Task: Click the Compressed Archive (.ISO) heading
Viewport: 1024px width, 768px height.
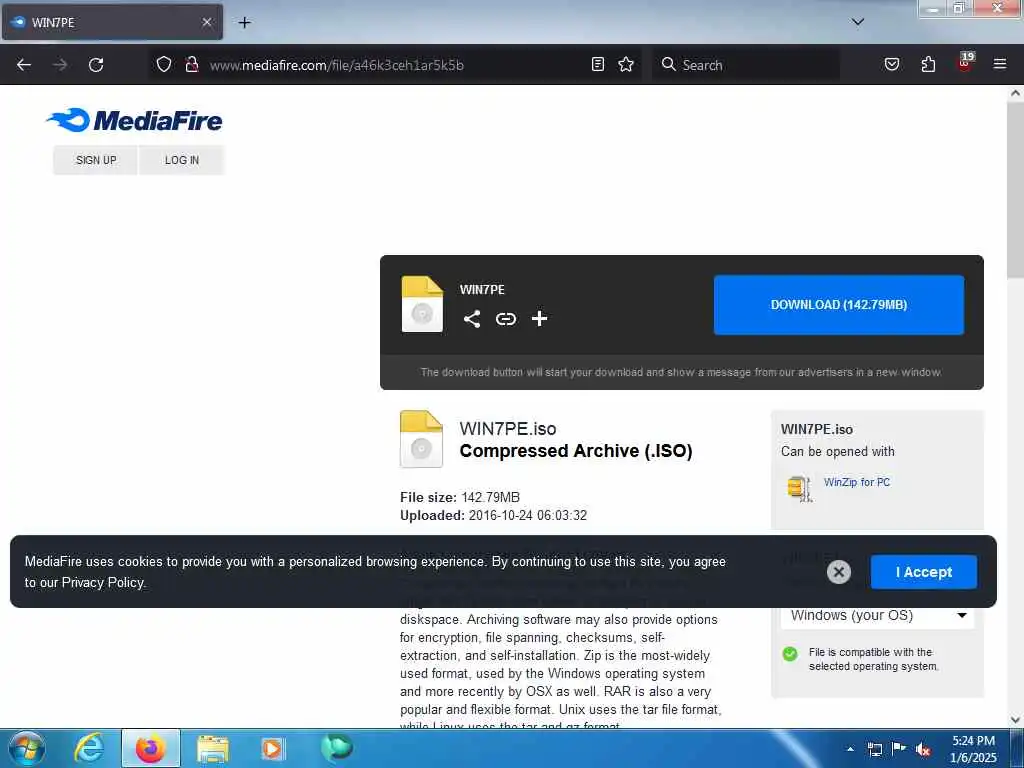Action: [x=575, y=451]
